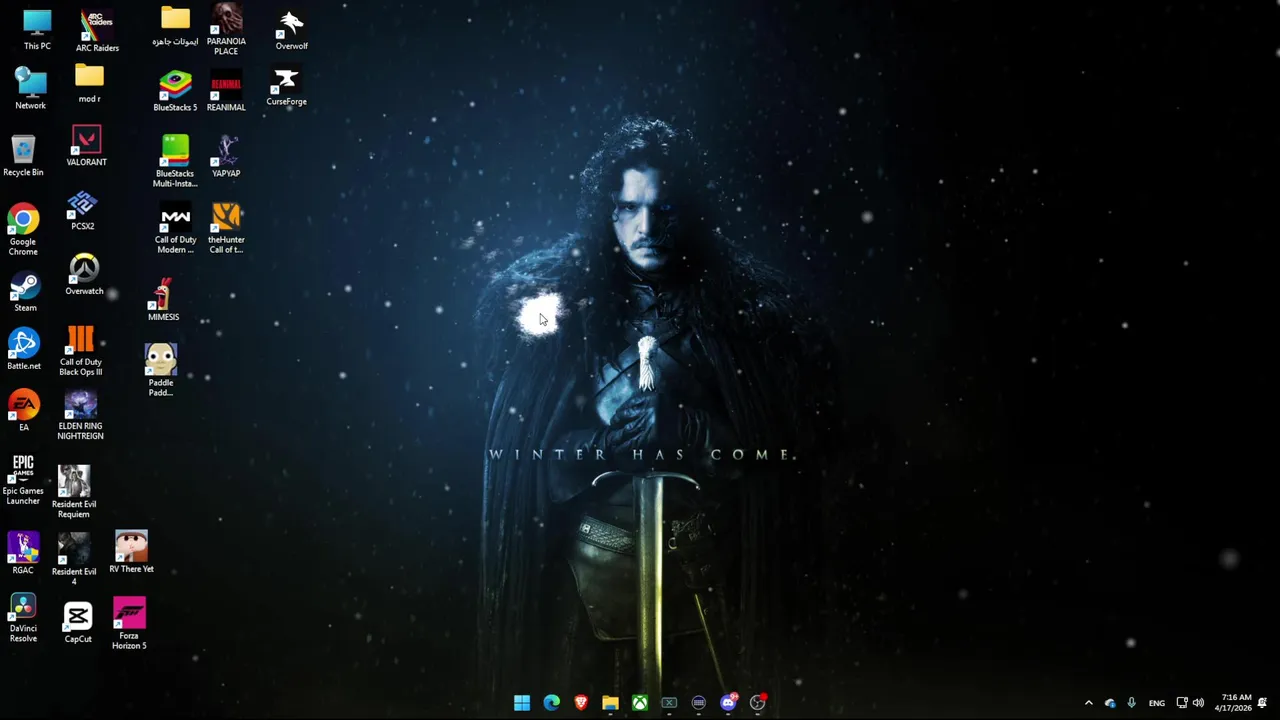This screenshot has height=720, width=1280.
Task: Click the Google Chrome desktop icon
Action: tap(23, 231)
